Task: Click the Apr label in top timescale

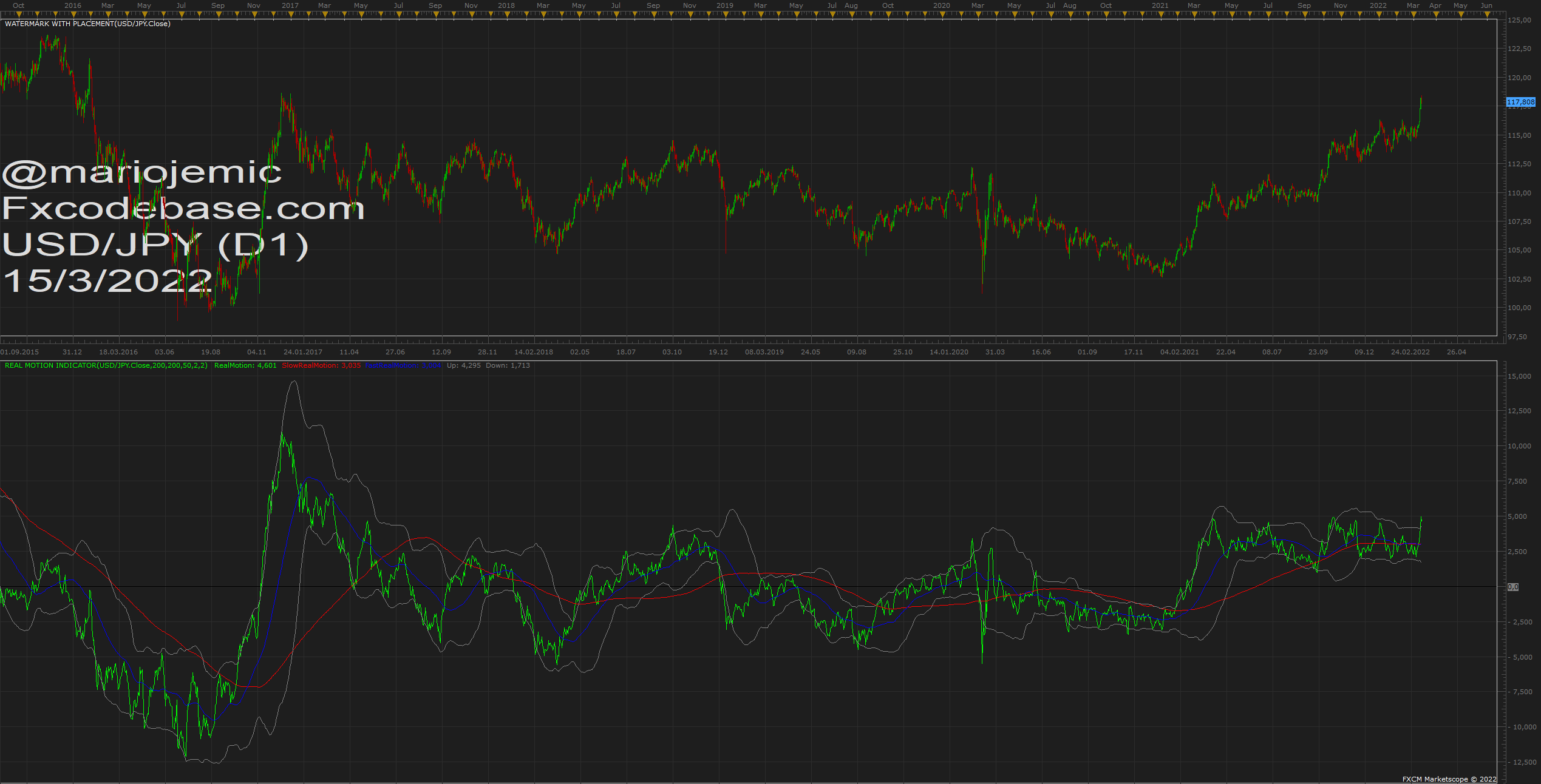Action: coord(1435,5)
